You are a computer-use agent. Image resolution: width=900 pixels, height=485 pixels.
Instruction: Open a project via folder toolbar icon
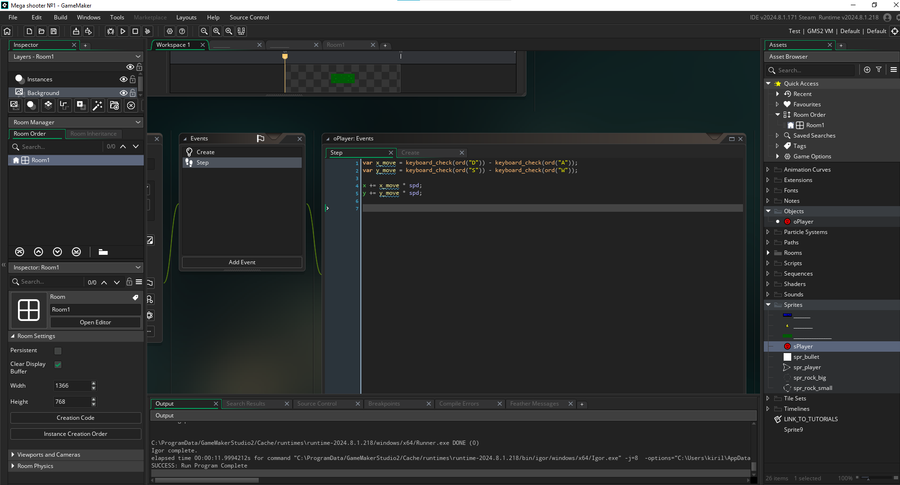[41, 31]
